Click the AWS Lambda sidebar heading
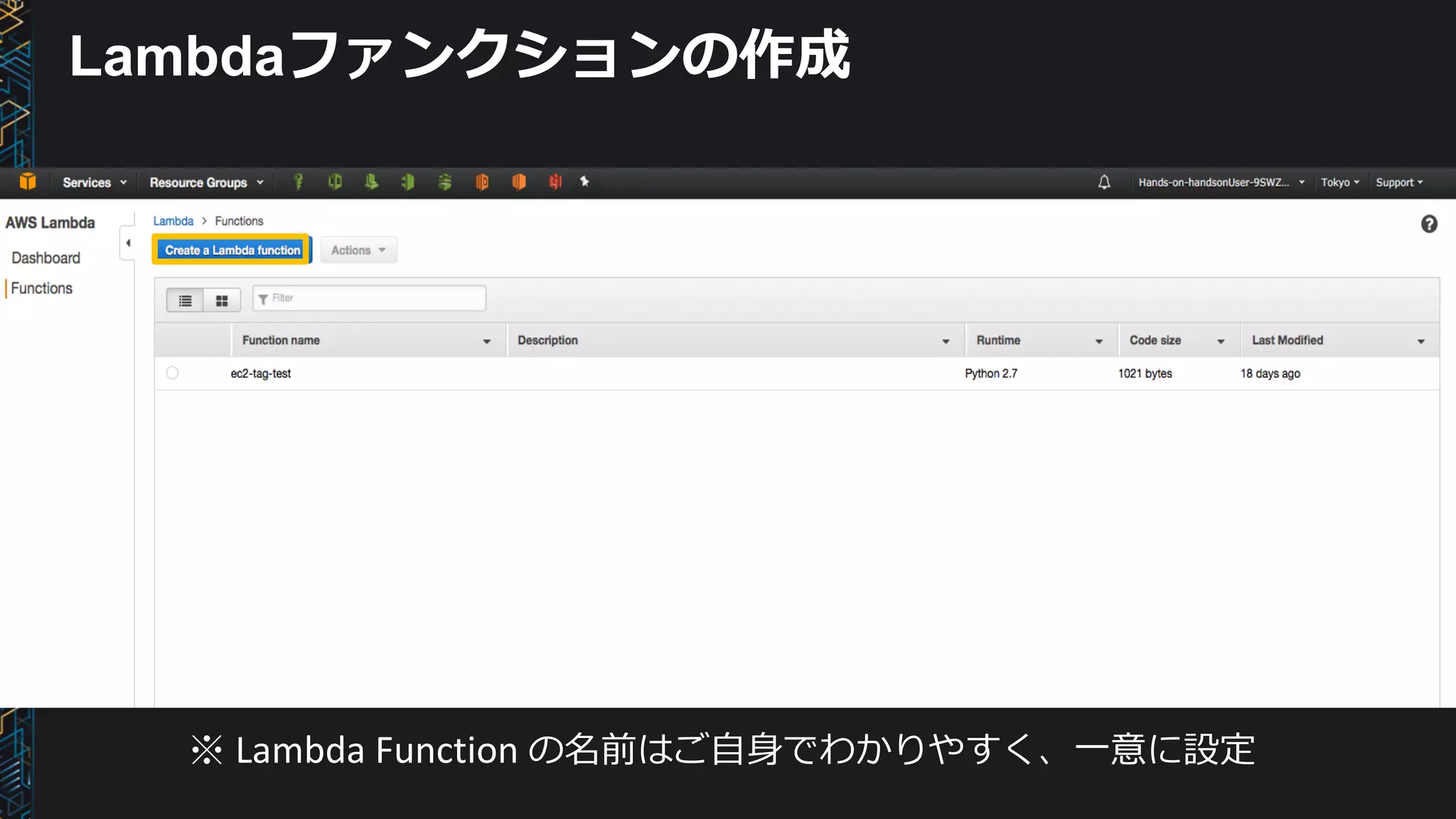The image size is (1456, 819). coord(50,223)
